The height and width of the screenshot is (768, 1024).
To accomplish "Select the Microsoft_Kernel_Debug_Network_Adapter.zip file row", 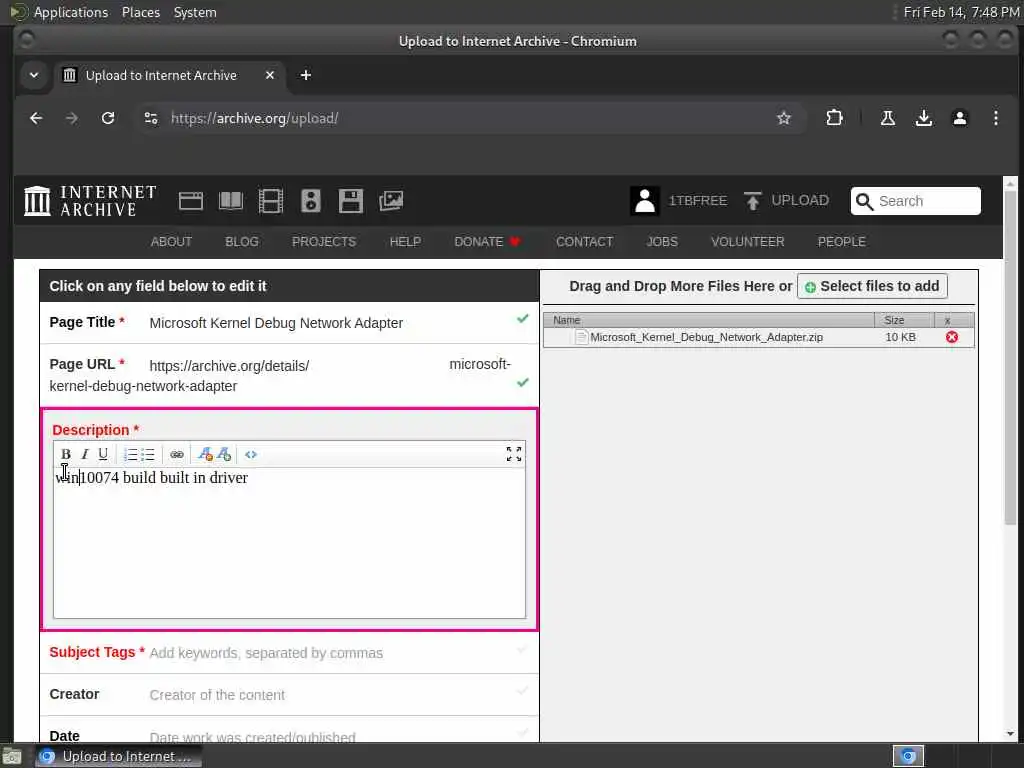I will [x=759, y=337].
